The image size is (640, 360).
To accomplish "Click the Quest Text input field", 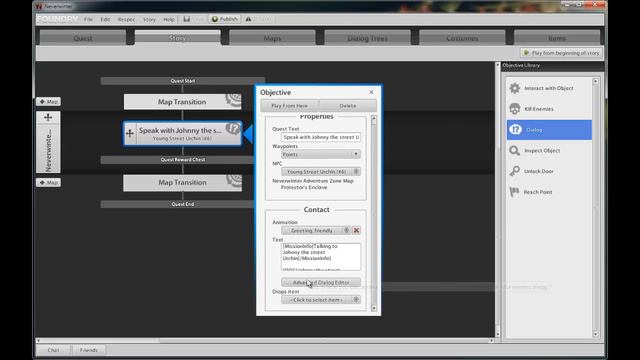I will click(321, 137).
